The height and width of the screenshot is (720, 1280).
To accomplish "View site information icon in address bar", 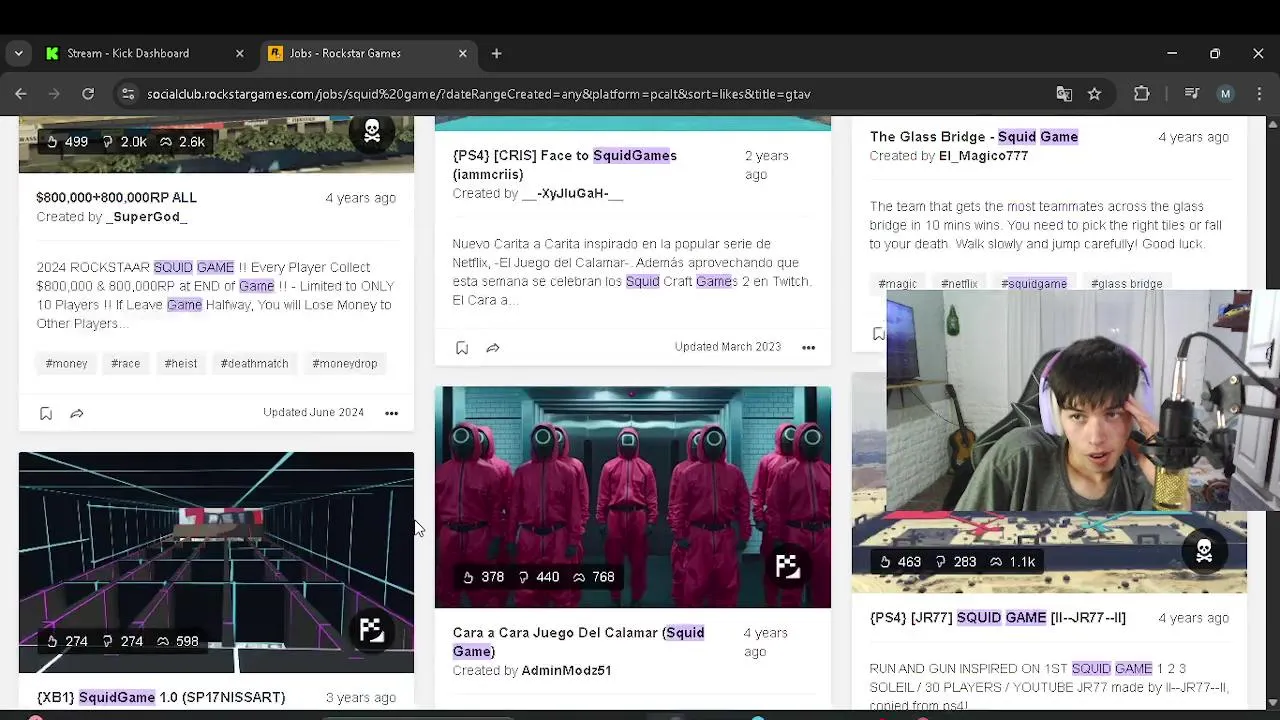I will pyautogui.click(x=127, y=94).
